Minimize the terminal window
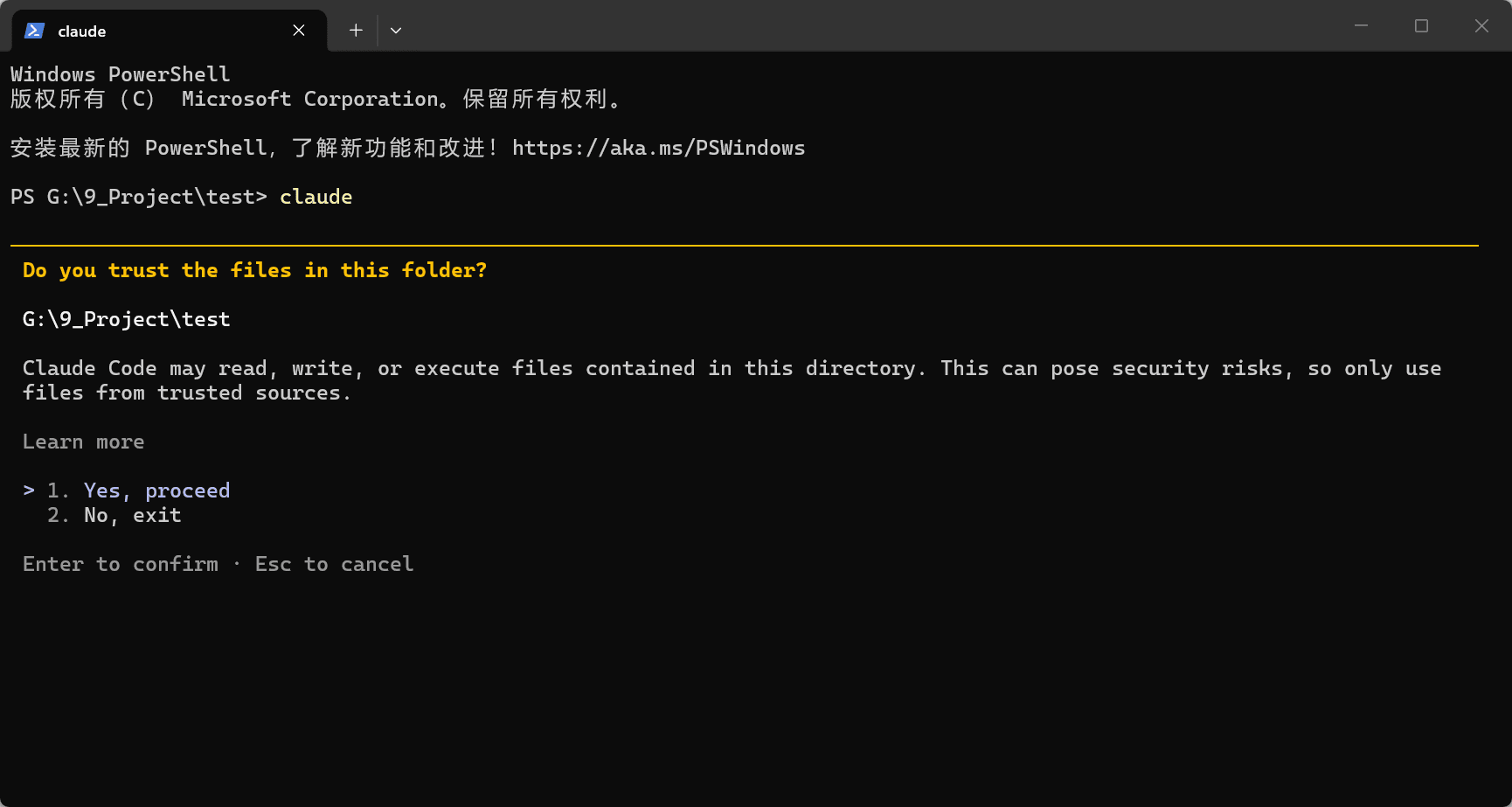Screen dimensions: 1512x807 (1361, 26)
